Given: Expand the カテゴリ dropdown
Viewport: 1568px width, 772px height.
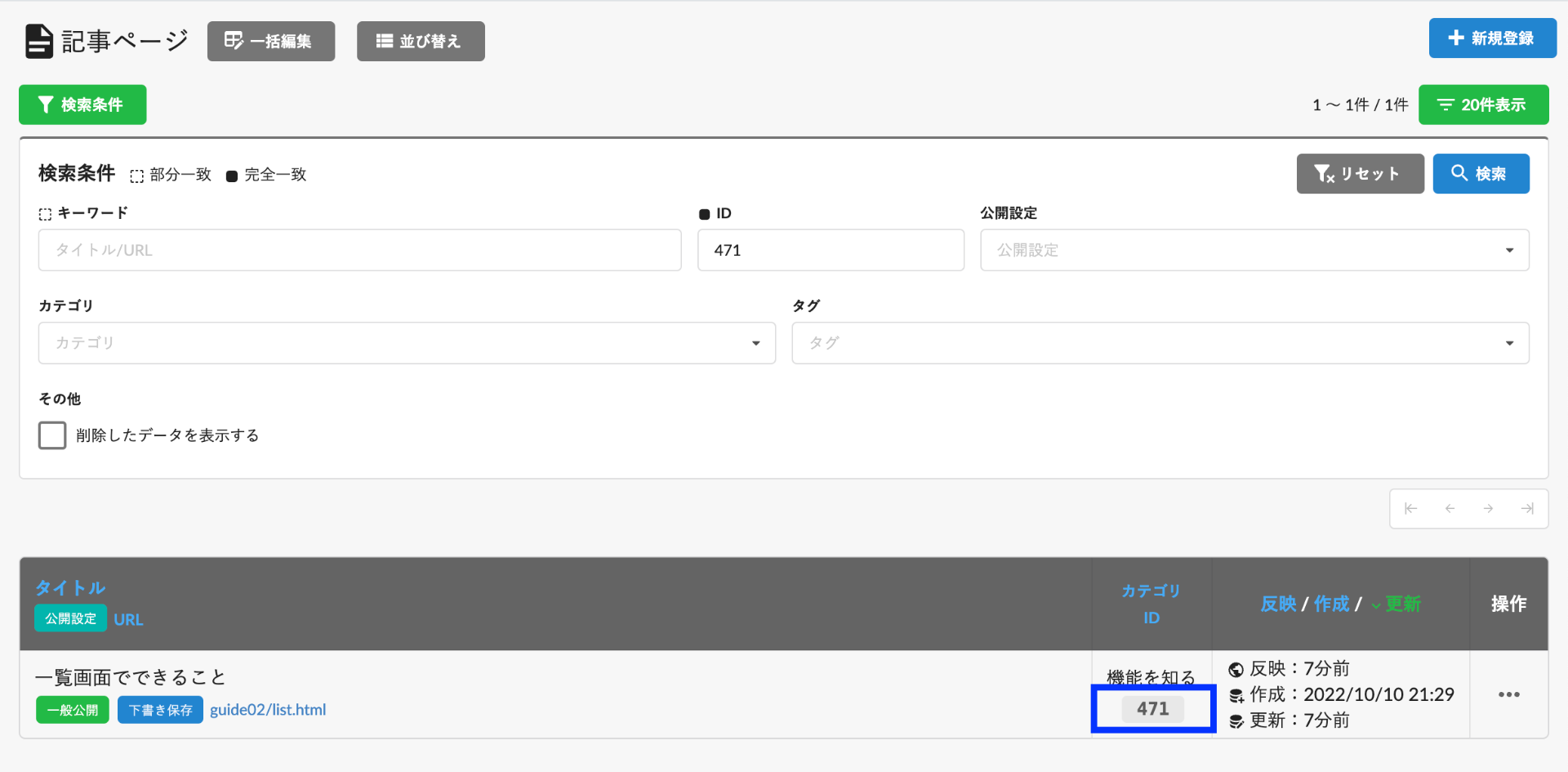Looking at the screenshot, I should (x=406, y=343).
